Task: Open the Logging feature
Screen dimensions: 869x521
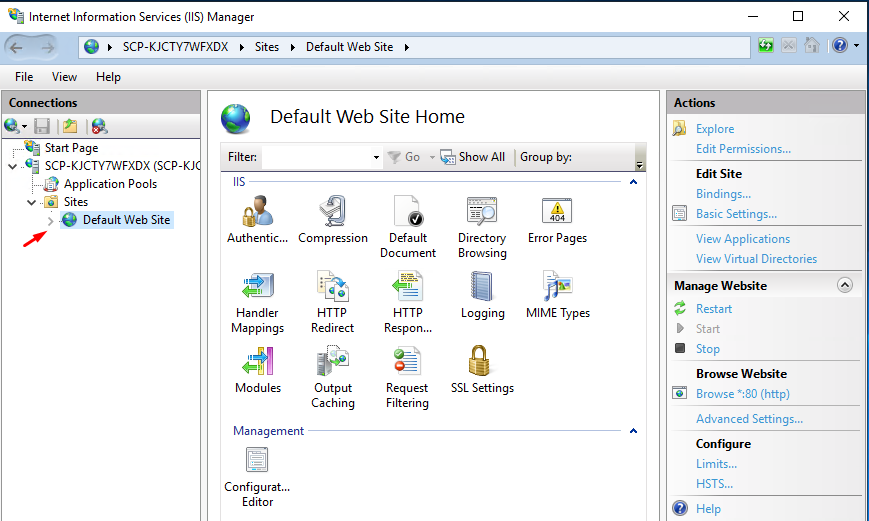Action: coord(482,295)
